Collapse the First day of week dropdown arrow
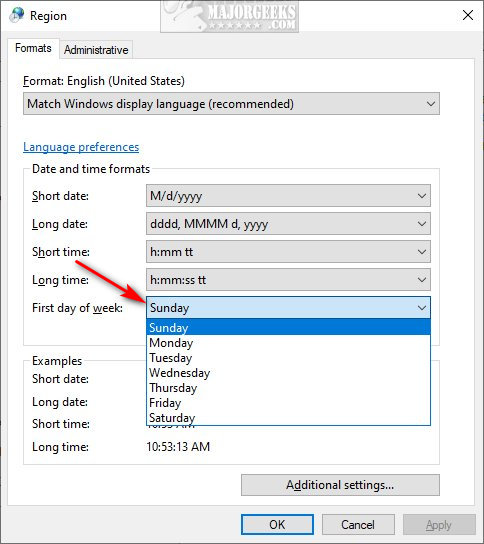 pyautogui.click(x=422, y=307)
